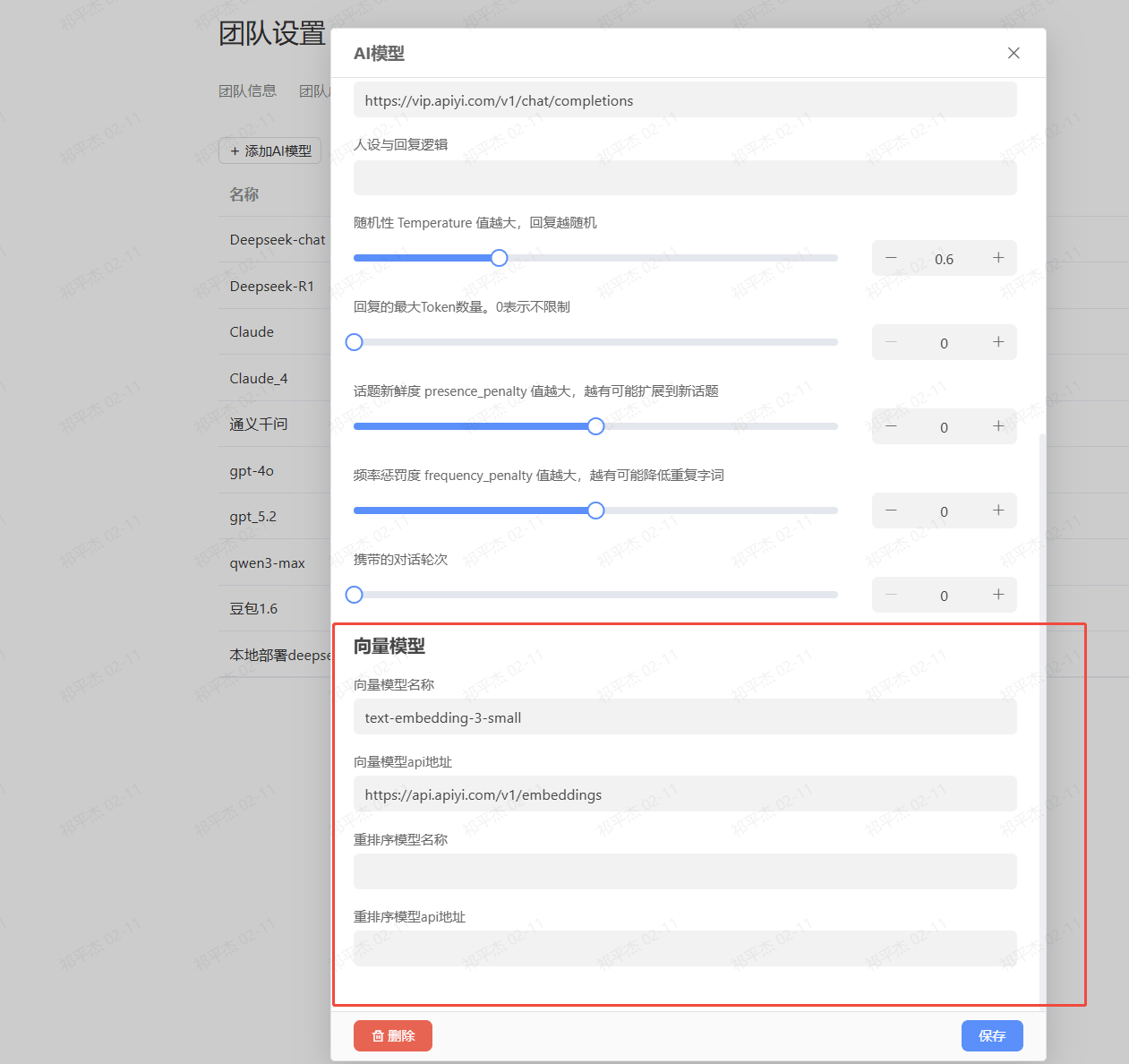1129x1064 pixels.
Task: Click the empty 重排序模型名称 field
Action: (685, 871)
